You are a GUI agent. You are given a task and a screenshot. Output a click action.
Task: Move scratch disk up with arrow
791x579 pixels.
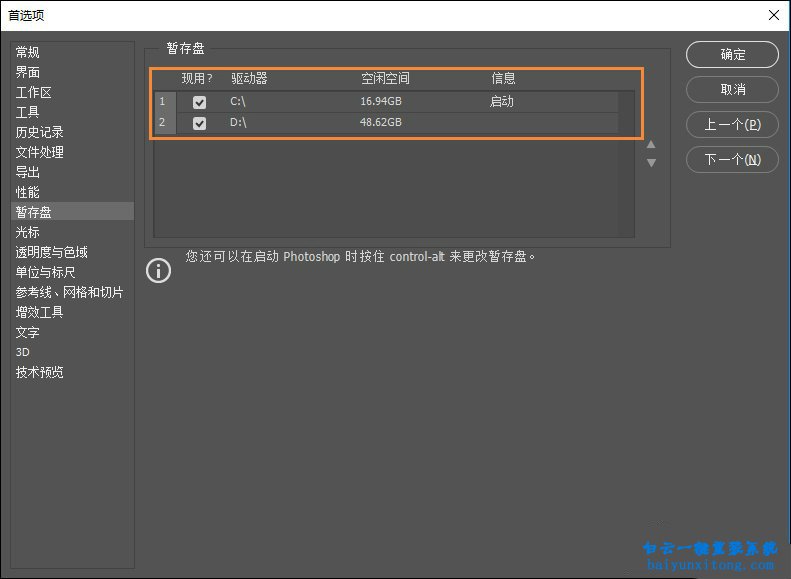click(x=651, y=145)
